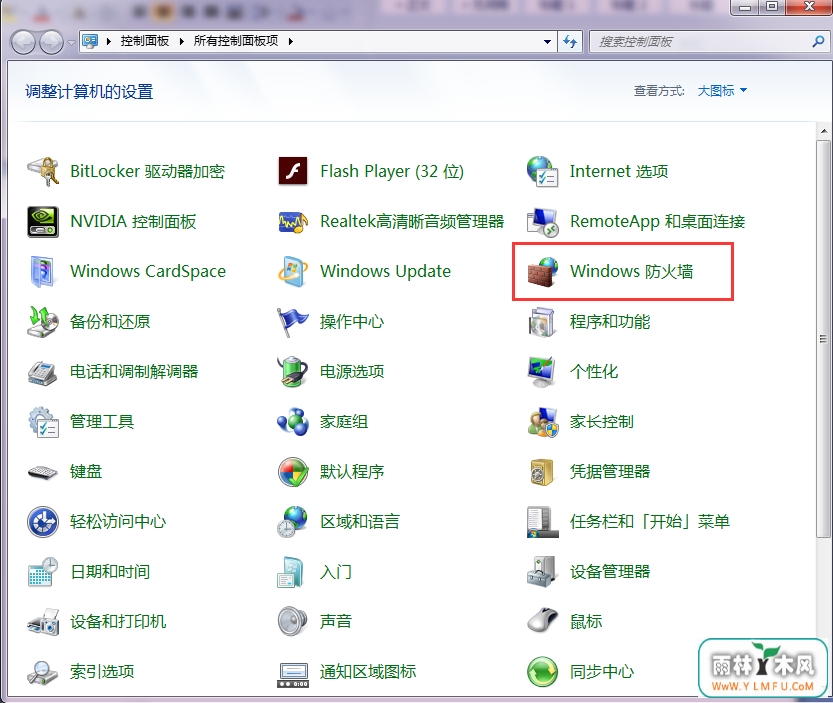The image size is (833, 703).
Task: Launch NVIDIA 控制面板 icon
Action: click(43, 221)
